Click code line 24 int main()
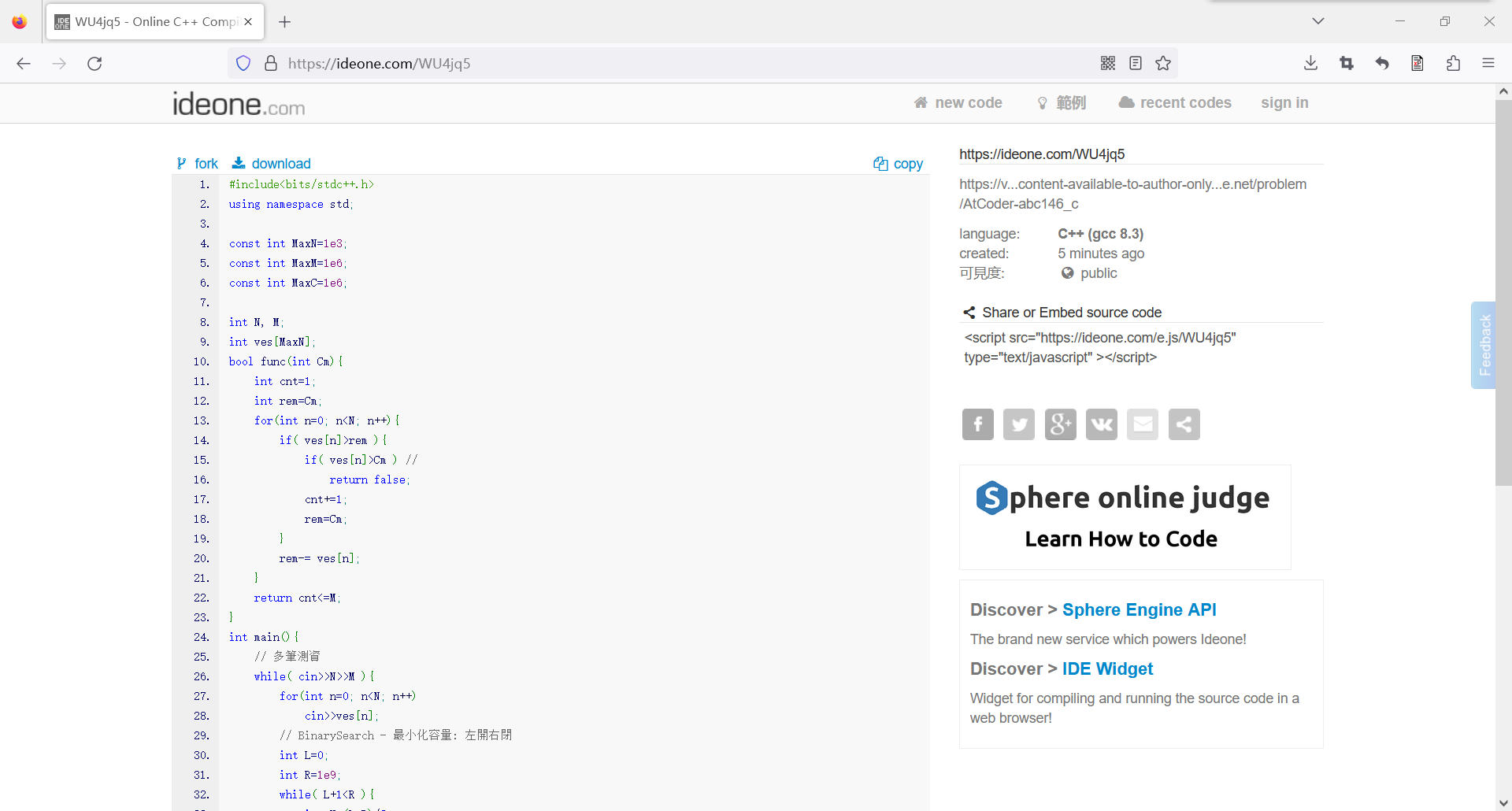Viewport: 1512px width, 811px height. pos(264,637)
